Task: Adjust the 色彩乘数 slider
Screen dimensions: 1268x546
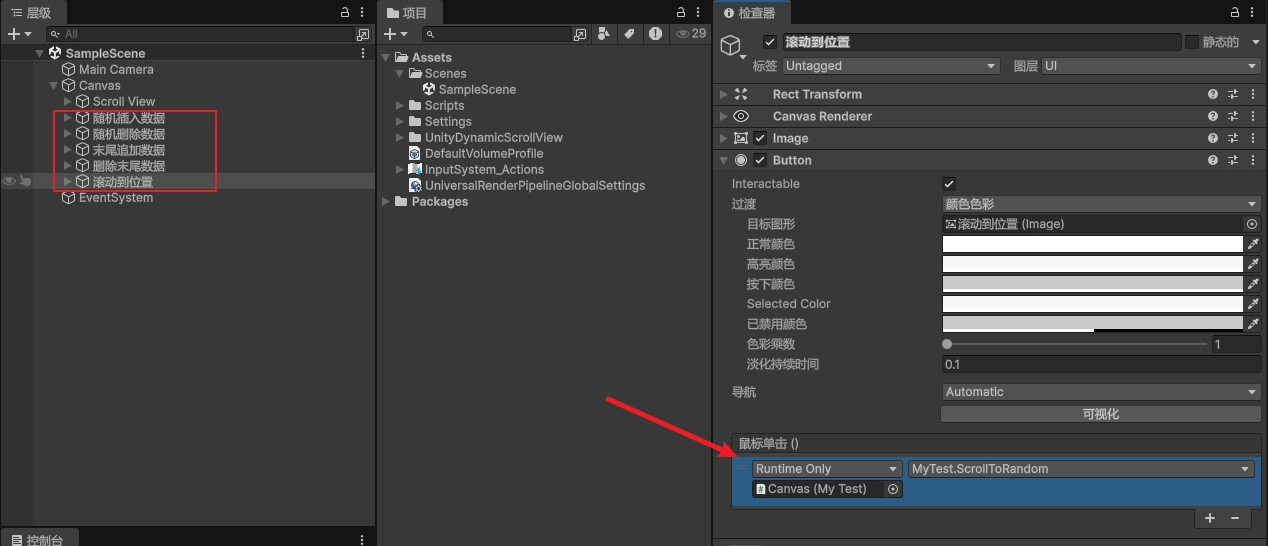Action: pos(1076,344)
